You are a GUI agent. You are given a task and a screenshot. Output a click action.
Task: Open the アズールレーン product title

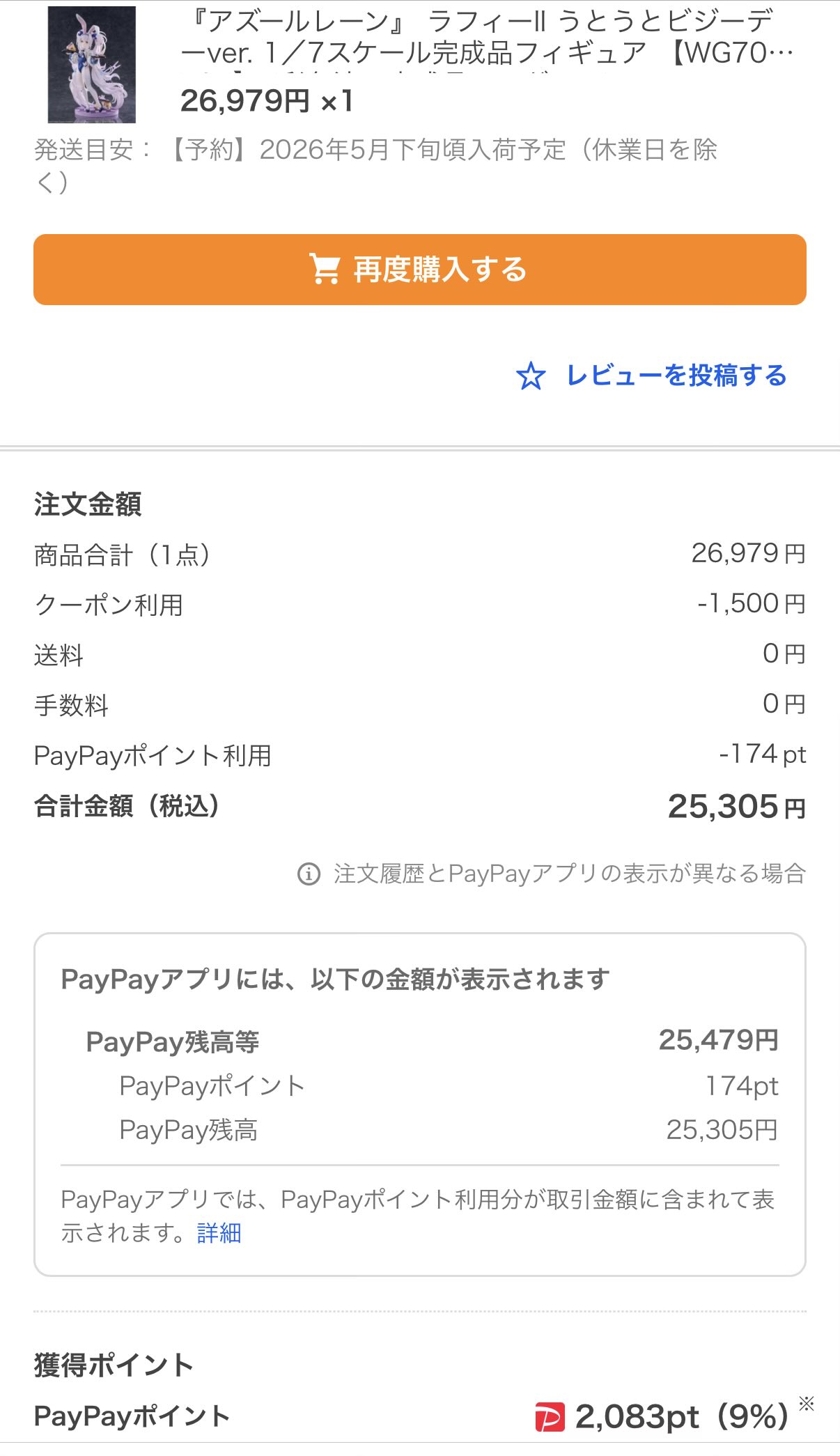point(486,38)
